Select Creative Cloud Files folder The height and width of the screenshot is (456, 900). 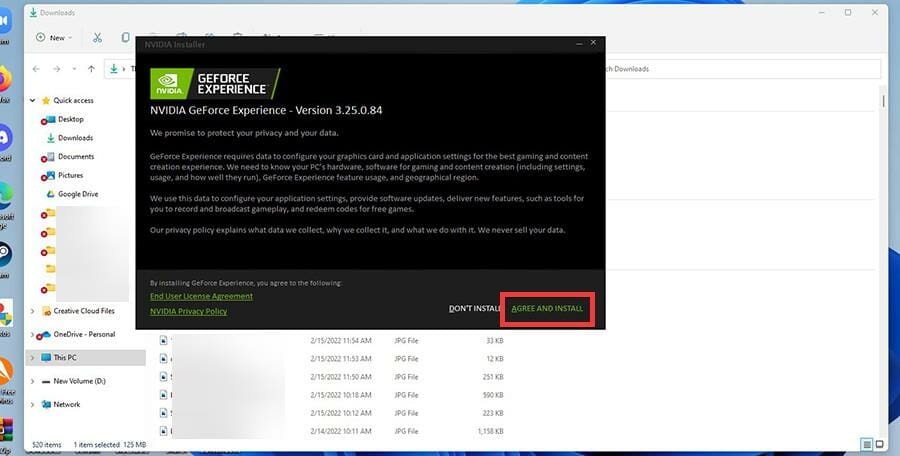(84, 311)
